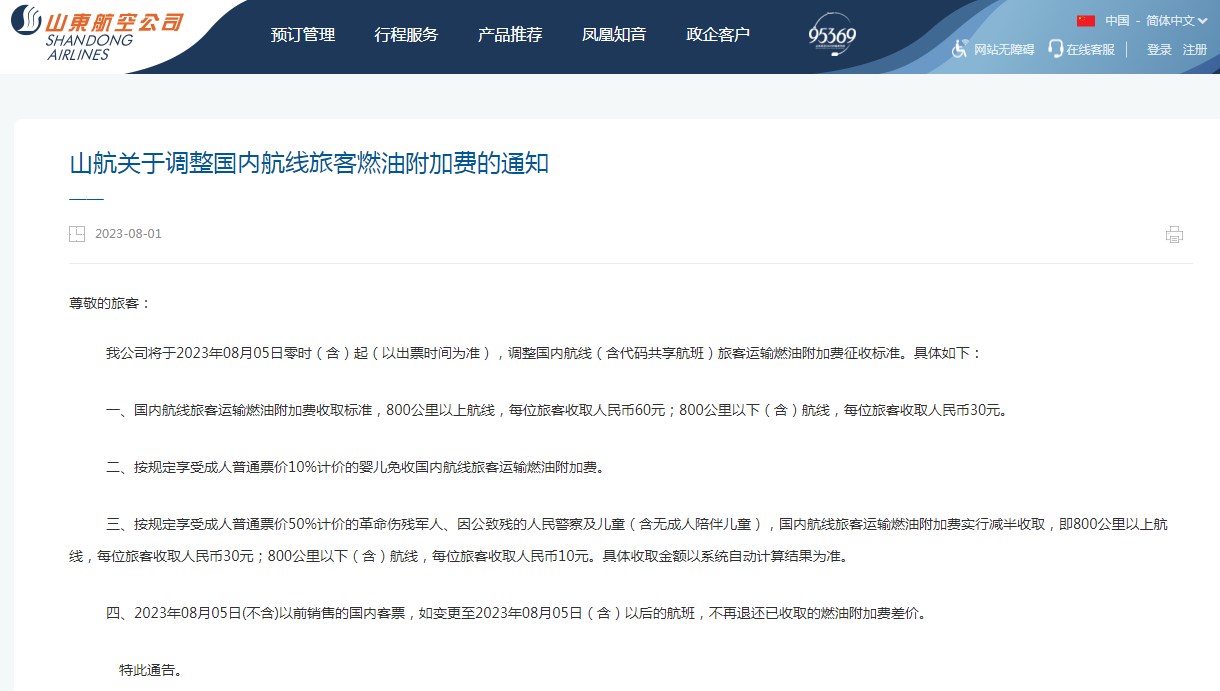Click the 登录 login link
The height and width of the screenshot is (691, 1220).
click(x=1159, y=49)
